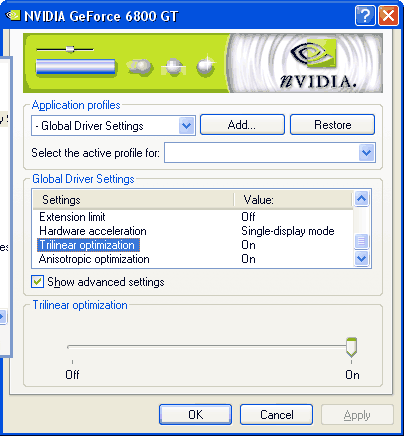This screenshot has height=436, width=404.
Task: Click the Off value for Extension limit
Action: [x=248, y=217]
